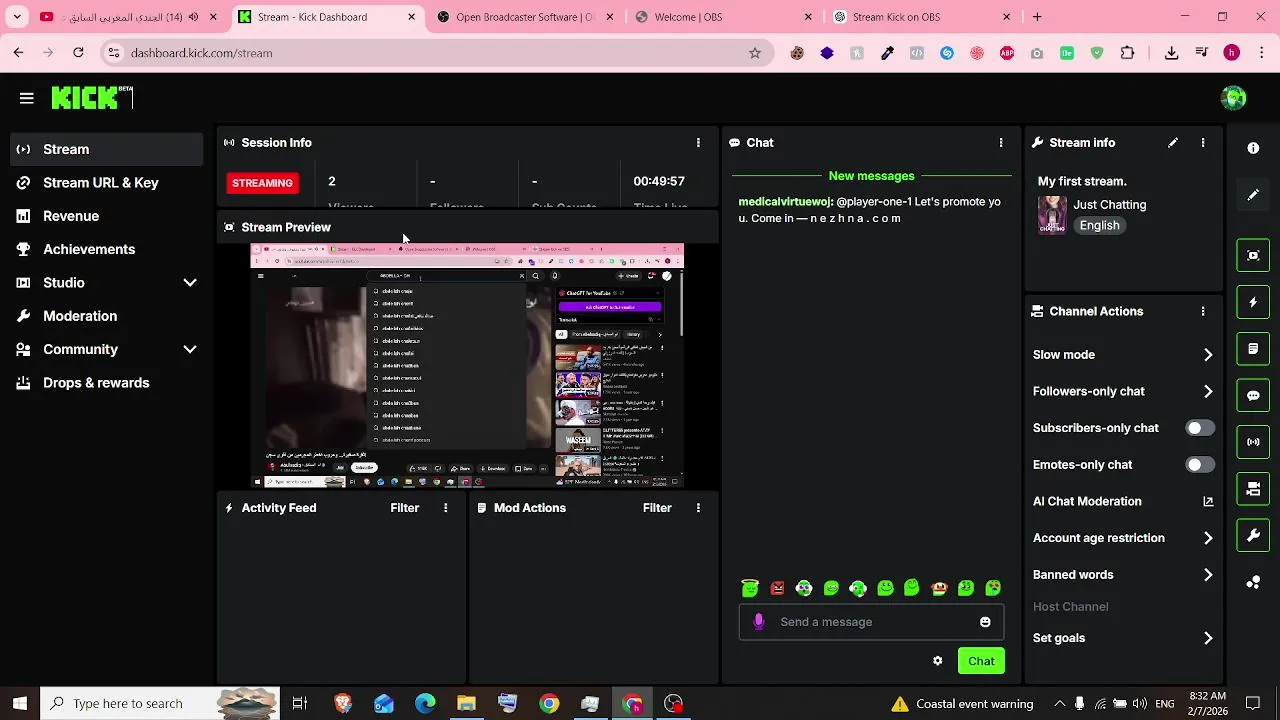Screen dimensions: 1280x720
Task: Open the user profile avatar in Kick header
Action: (x=1233, y=98)
